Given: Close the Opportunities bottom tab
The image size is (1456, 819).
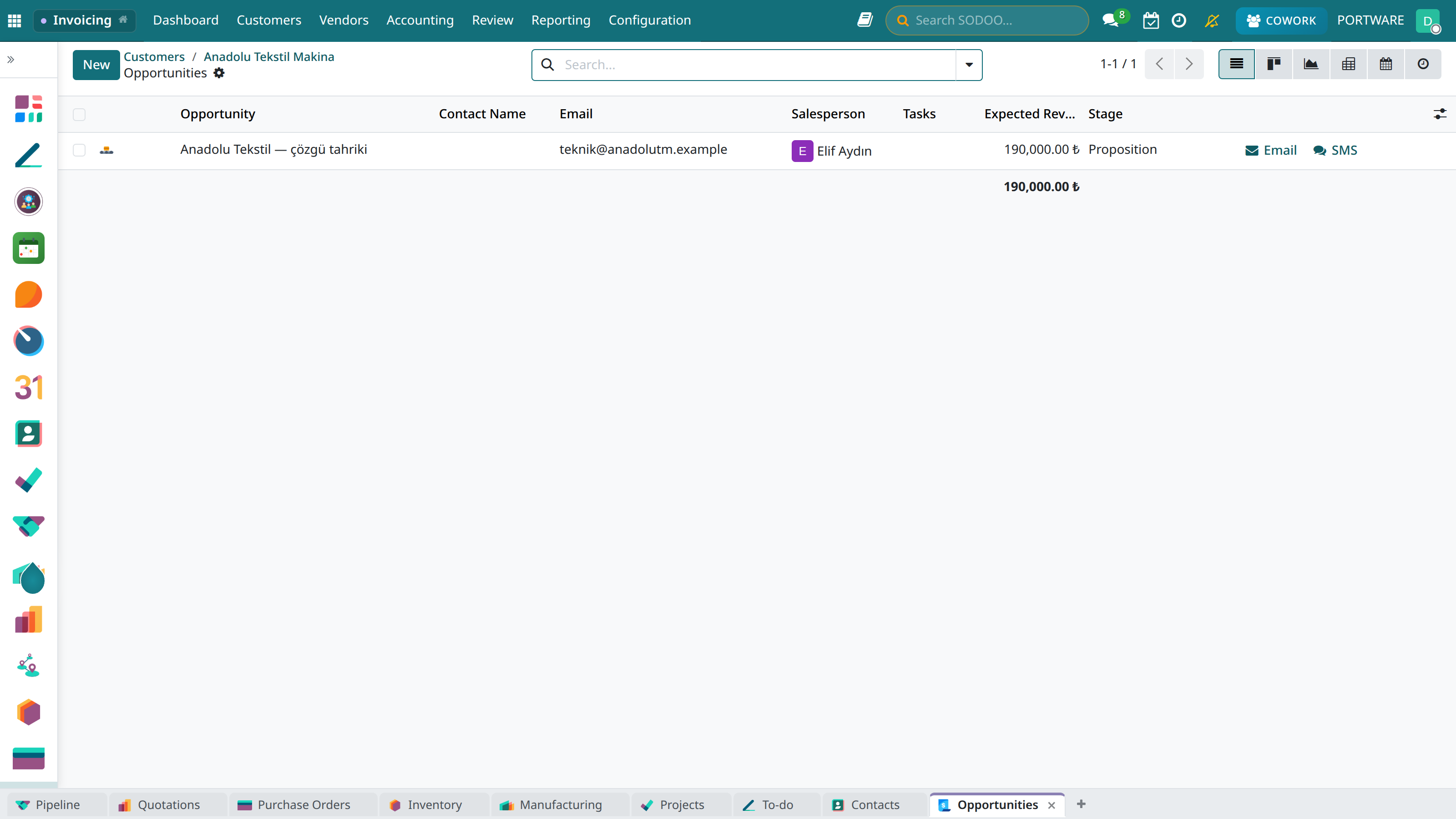Looking at the screenshot, I should pos(1052,805).
